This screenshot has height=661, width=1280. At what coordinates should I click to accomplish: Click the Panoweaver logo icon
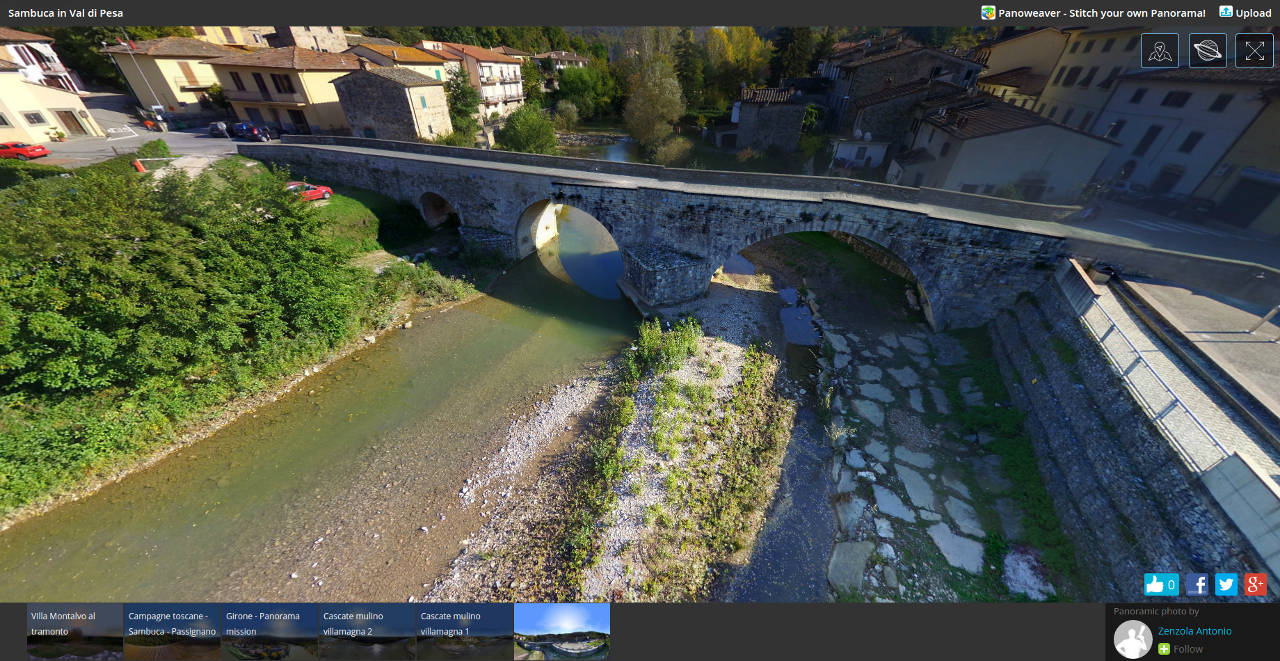[x=988, y=13]
